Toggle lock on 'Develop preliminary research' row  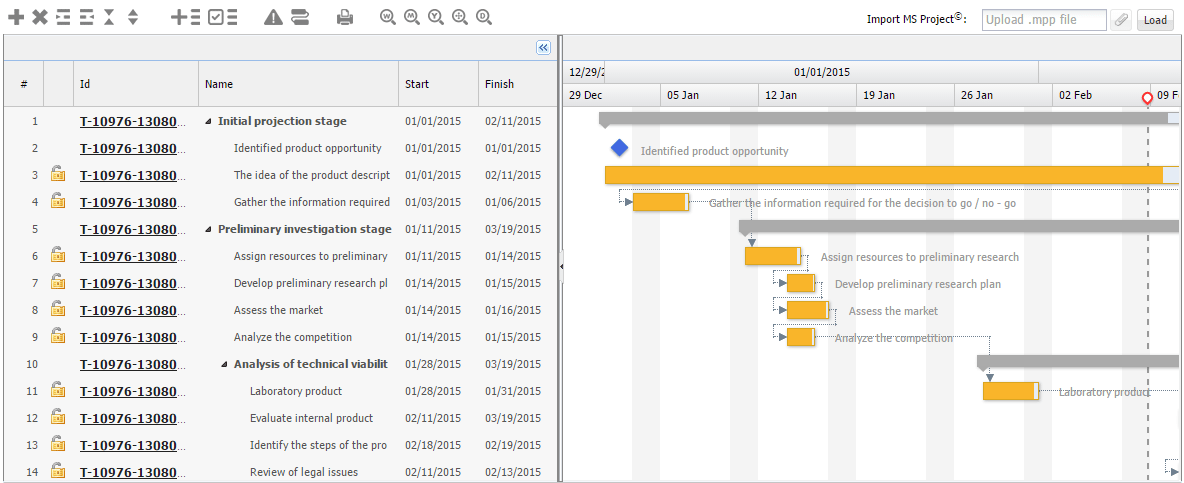pyautogui.click(x=57, y=282)
